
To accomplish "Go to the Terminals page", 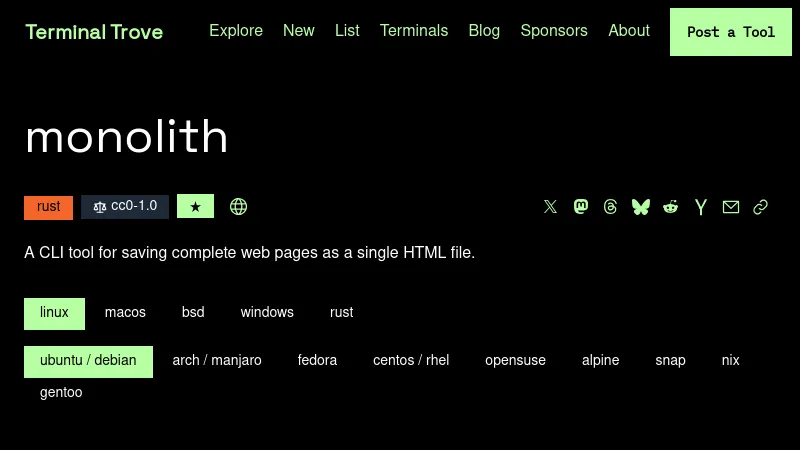I will pyautogui.click(x=414, y=31).
